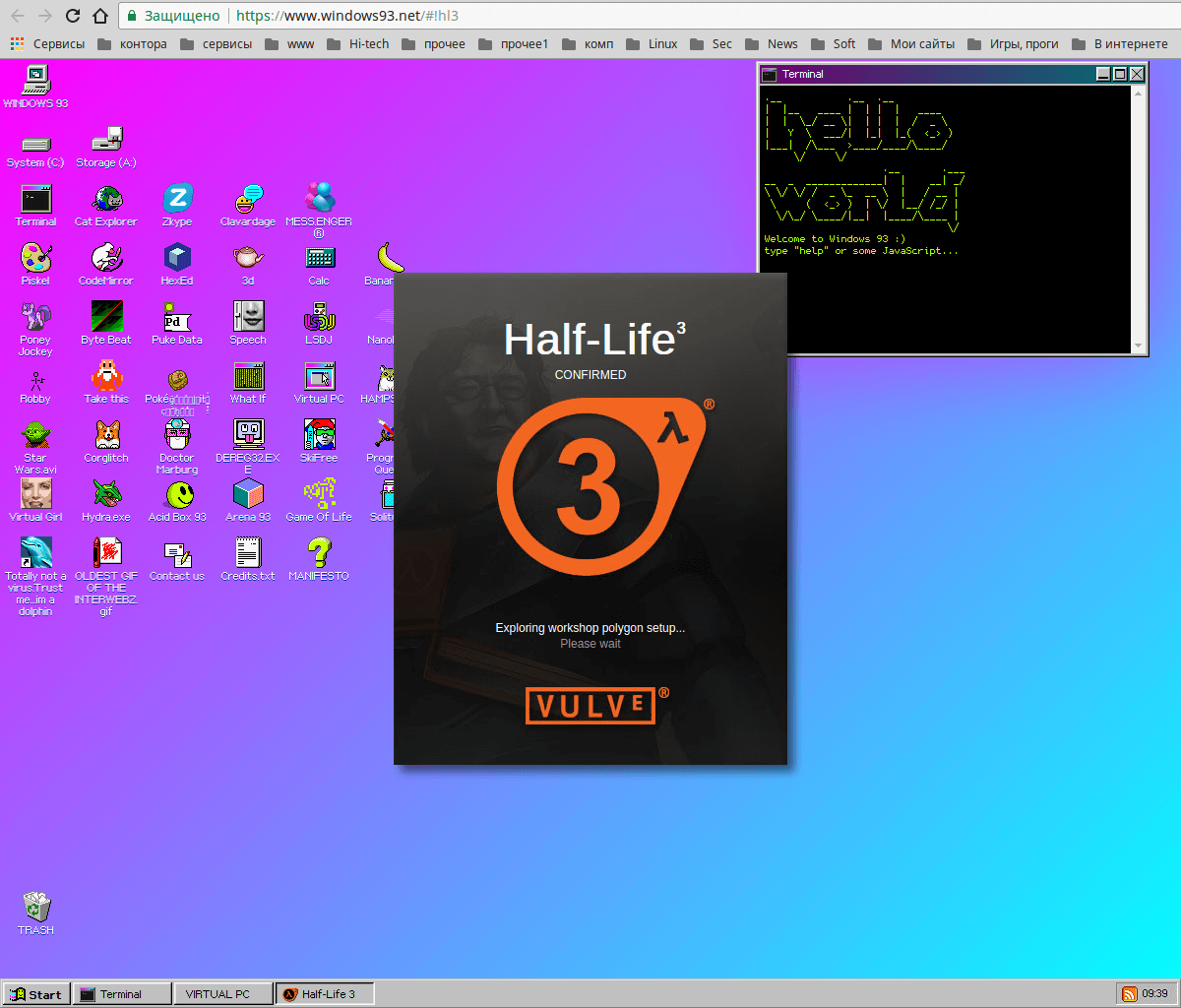Click the RSS feed tray icon
This screenshot has width=1181, height=1008.
pos(1130,994)
